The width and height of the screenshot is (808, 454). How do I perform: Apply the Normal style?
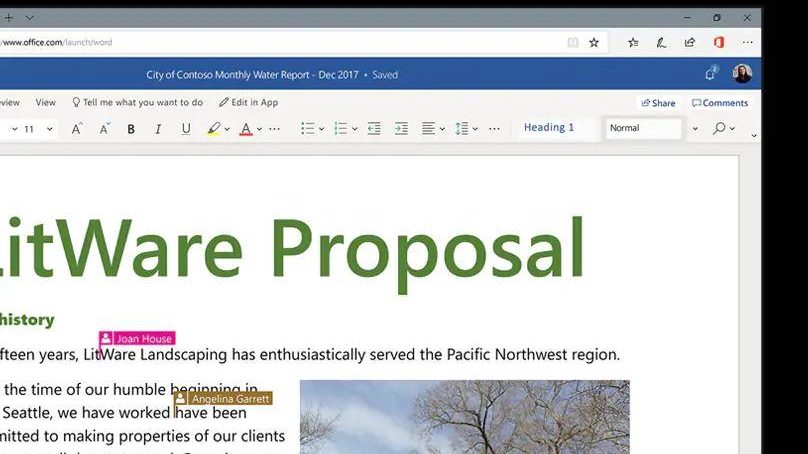(644, 128)
